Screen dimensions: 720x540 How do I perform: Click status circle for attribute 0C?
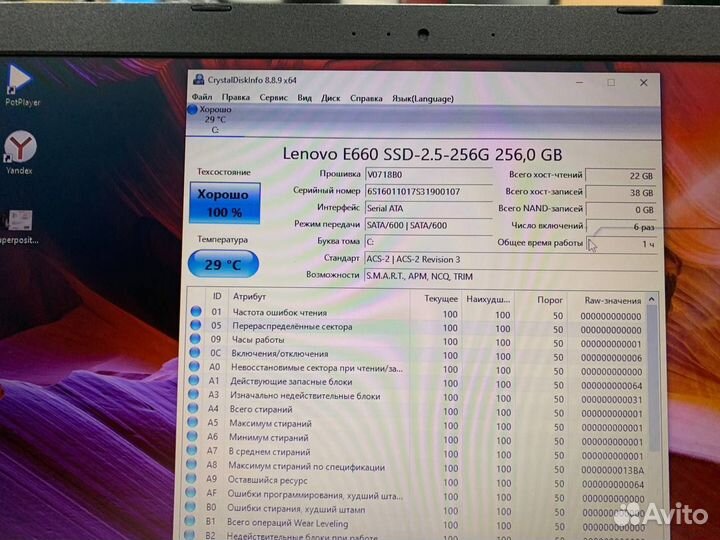point(195,353)
